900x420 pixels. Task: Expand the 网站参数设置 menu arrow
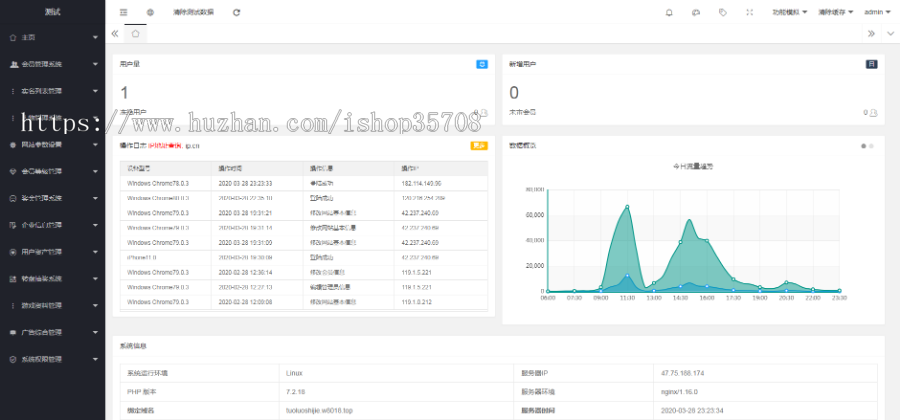point(95,145)
